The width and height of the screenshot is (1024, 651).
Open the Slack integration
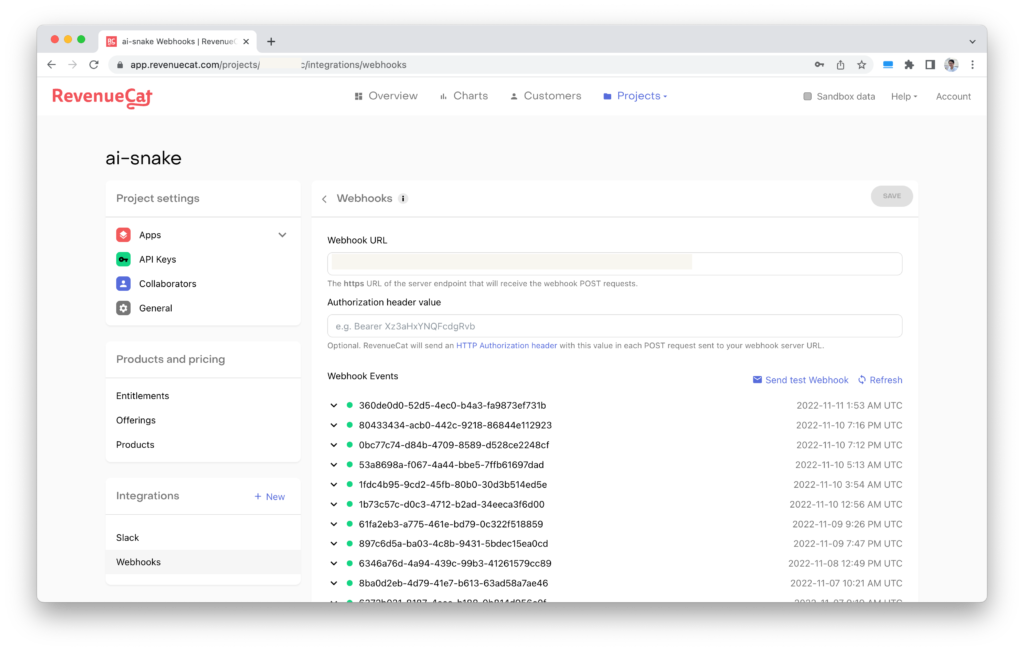(127, 538)
